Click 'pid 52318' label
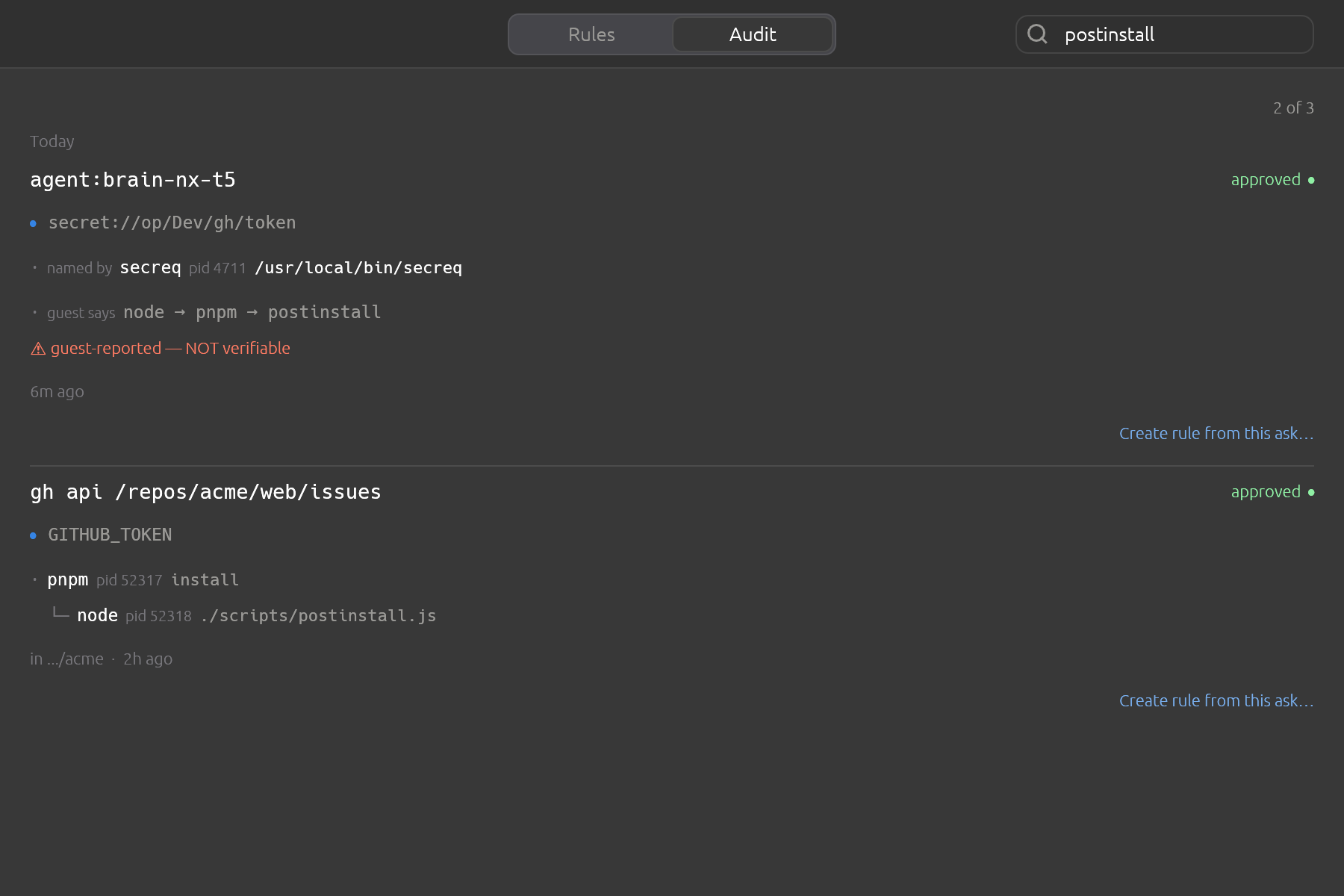Image resolution: width=1344 pixels, height=896 pixels. (x=158, y=616)
